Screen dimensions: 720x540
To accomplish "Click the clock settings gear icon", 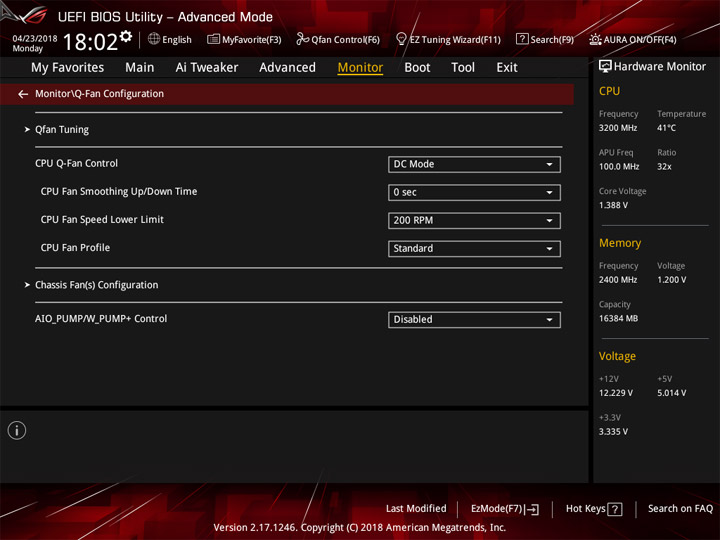I will (x=126, y=36).
